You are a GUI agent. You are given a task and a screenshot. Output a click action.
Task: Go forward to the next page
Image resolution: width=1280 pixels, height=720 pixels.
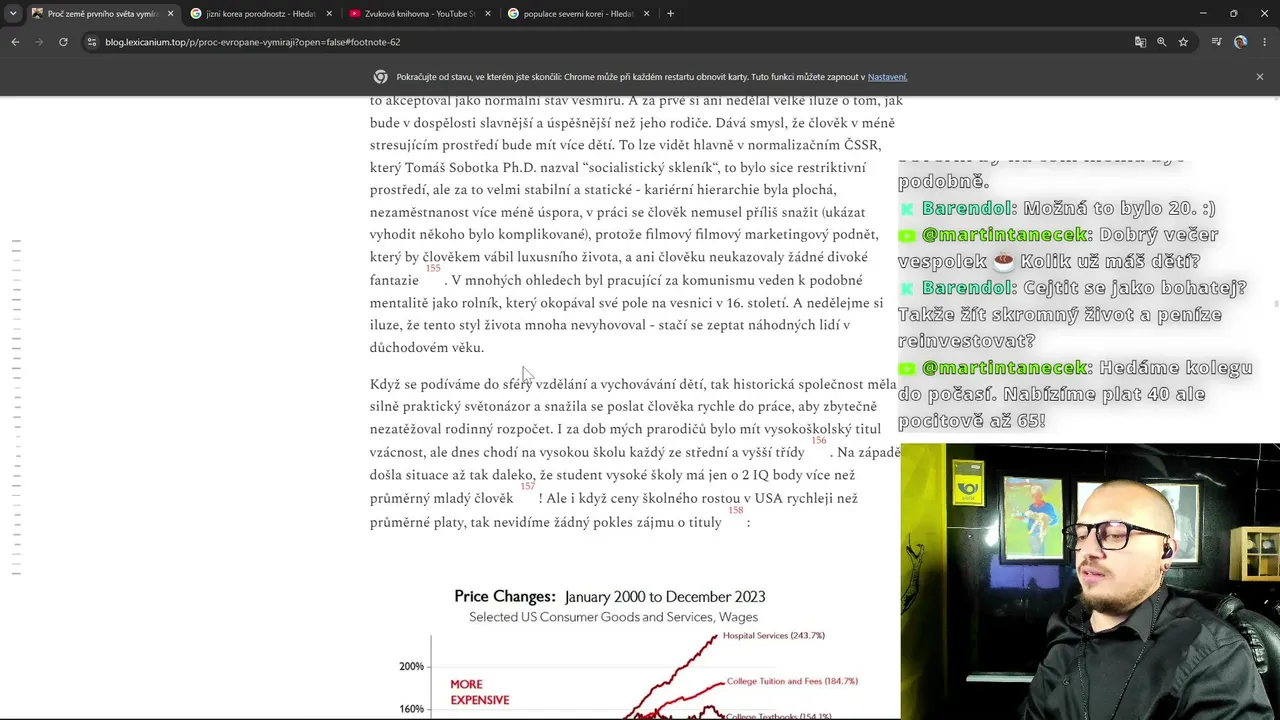pos(39,42)
